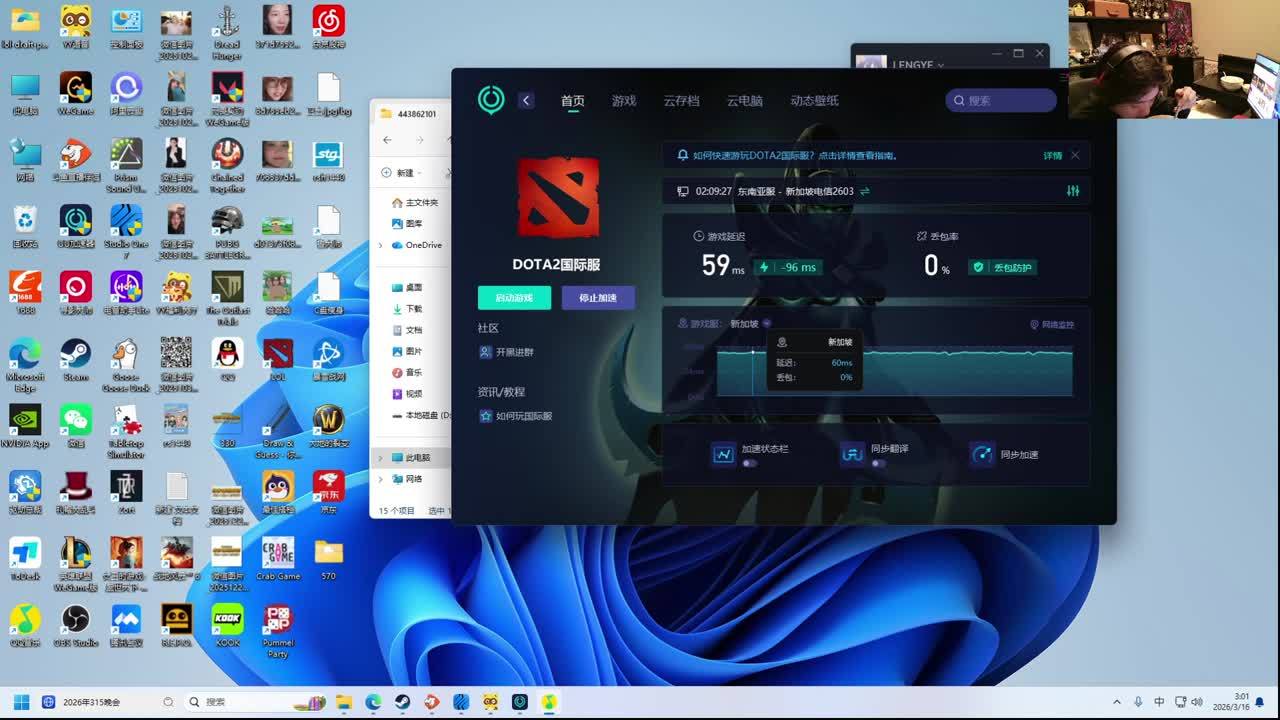Open the 云电脑 tab

tap(744, 101)
